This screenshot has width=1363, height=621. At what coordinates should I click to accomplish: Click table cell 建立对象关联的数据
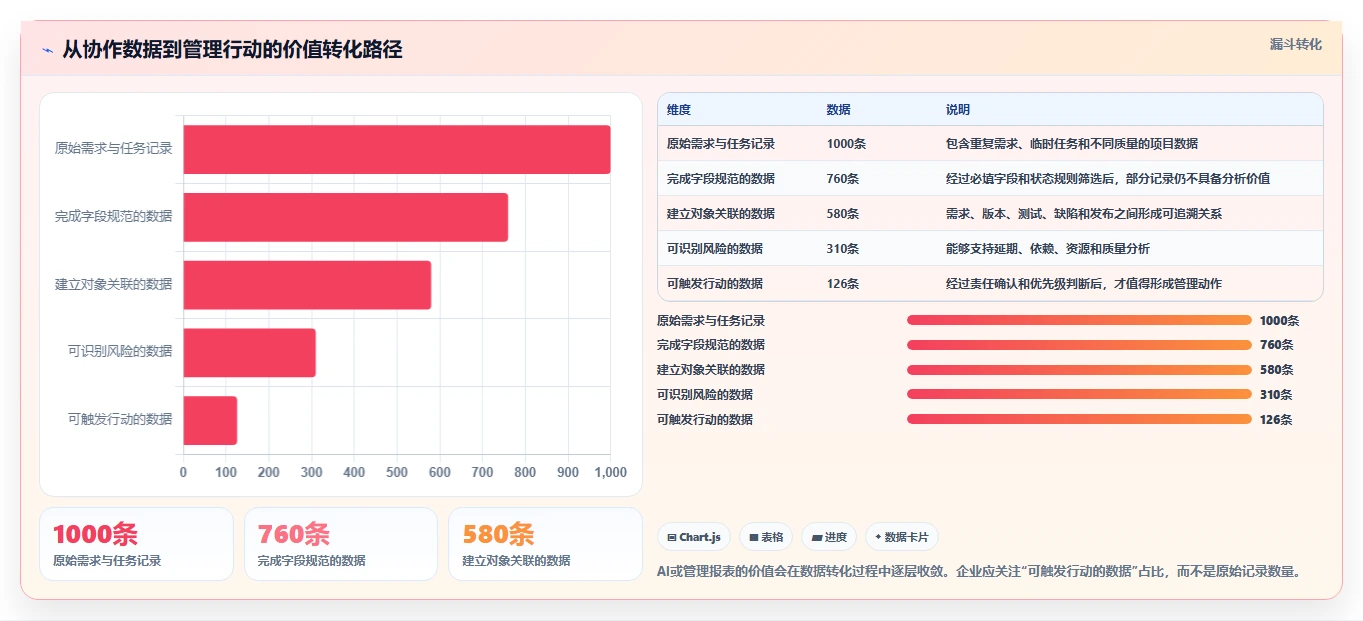(721, 214)
